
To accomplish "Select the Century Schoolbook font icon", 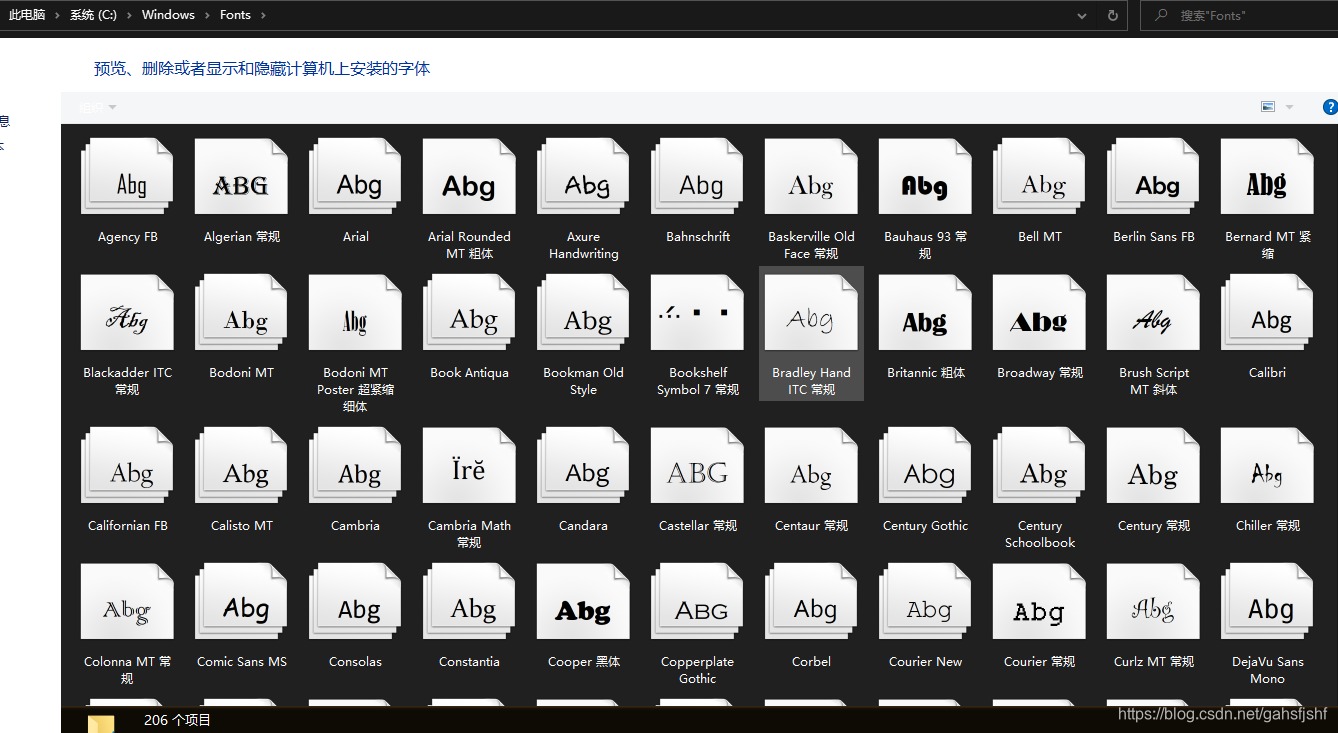I will (1039, 466).
